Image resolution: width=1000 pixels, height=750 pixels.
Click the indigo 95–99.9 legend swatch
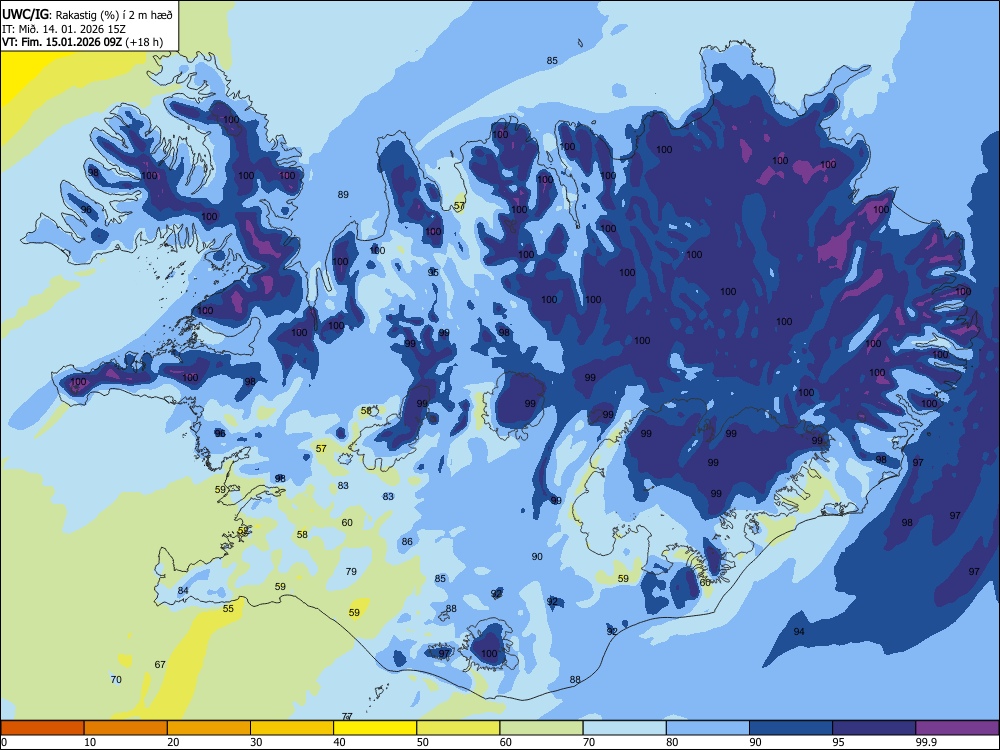(x=874, y=728)
